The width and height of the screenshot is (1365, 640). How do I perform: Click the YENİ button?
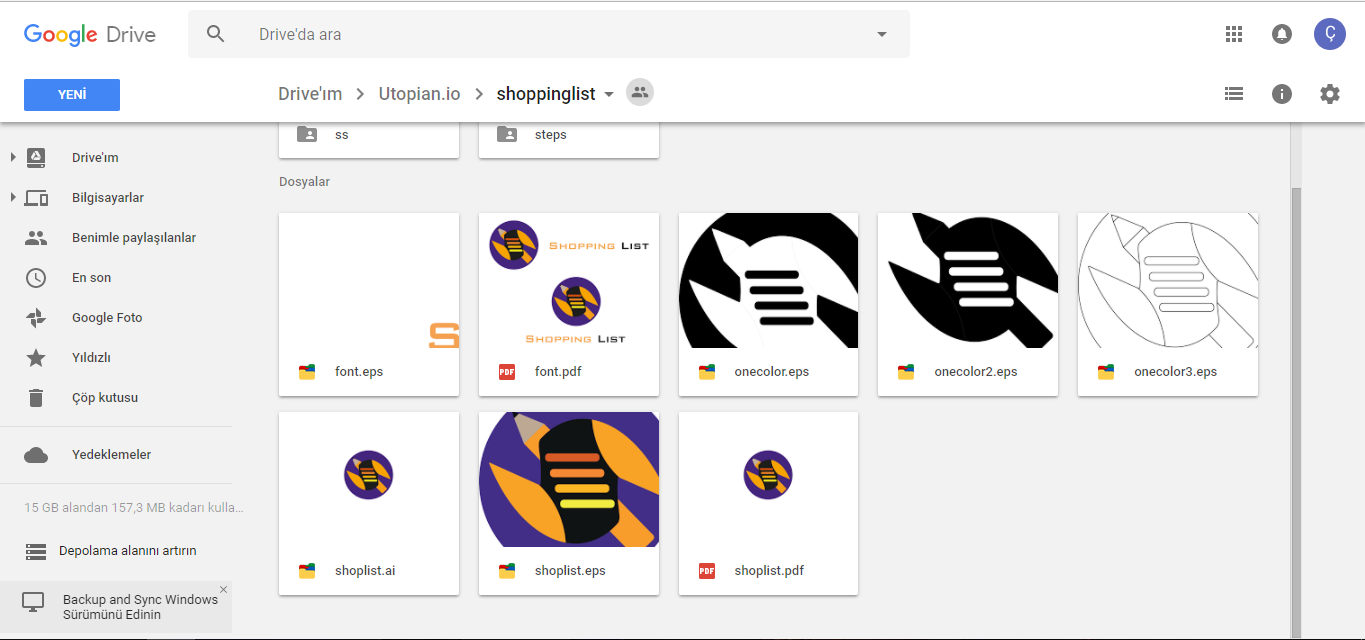(x=72, y=95)
